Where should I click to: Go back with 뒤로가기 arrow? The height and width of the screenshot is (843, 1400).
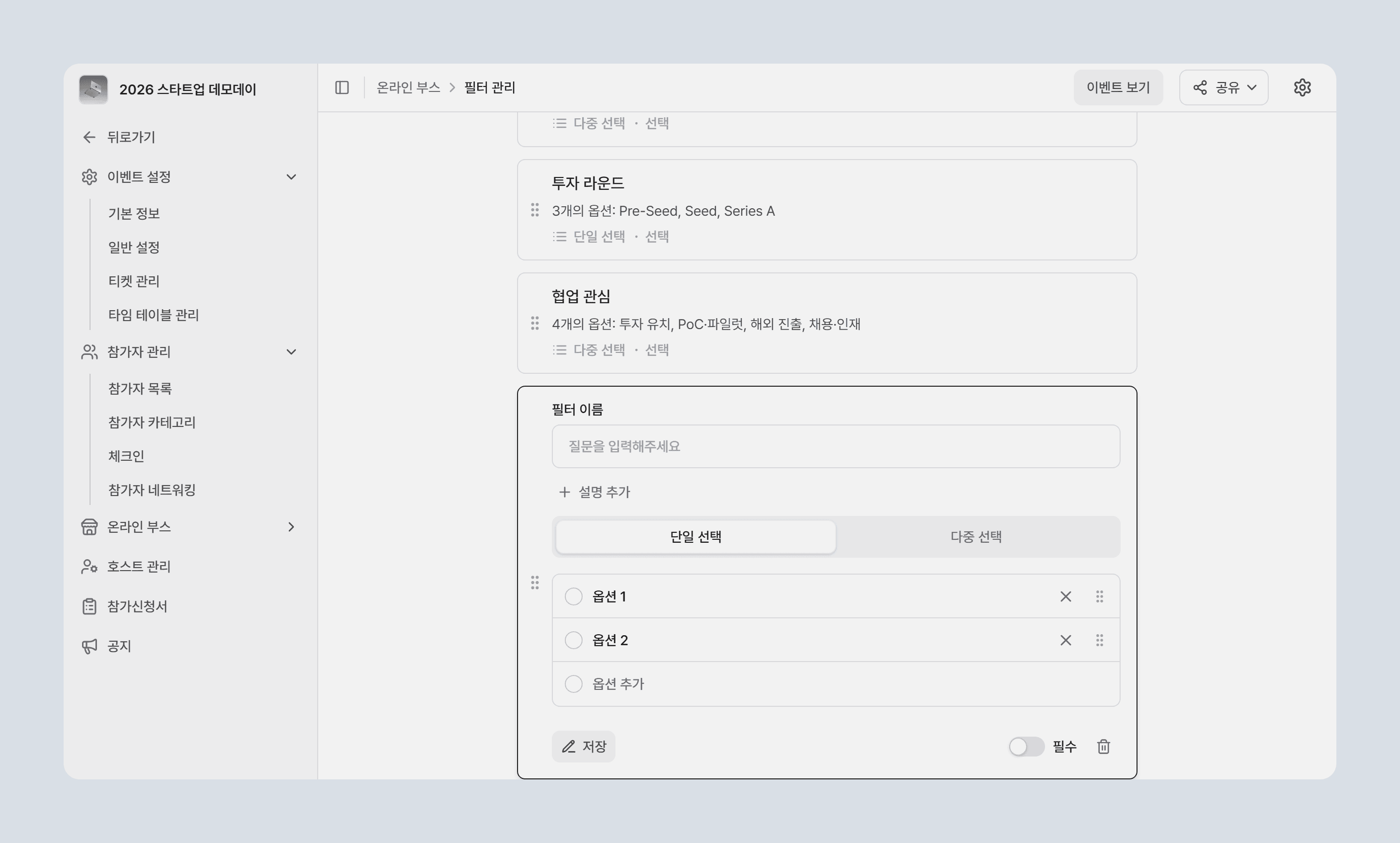point(89,137)
